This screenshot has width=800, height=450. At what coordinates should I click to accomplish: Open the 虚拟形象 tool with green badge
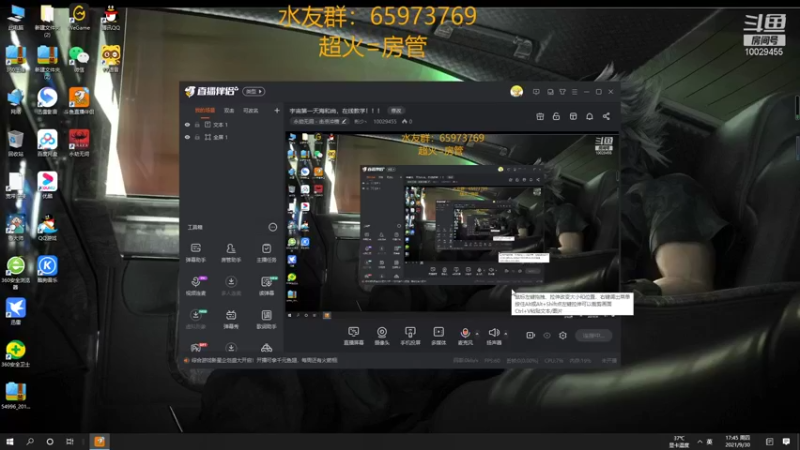195,319
